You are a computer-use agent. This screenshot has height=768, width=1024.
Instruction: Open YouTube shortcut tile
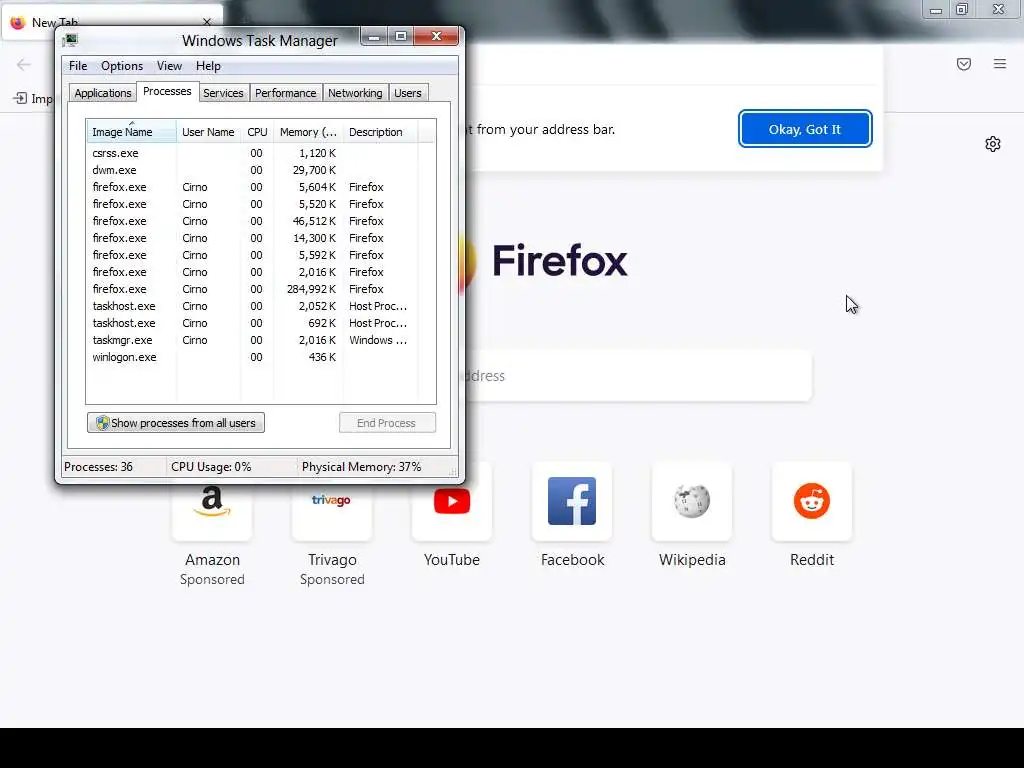(452, 502)
